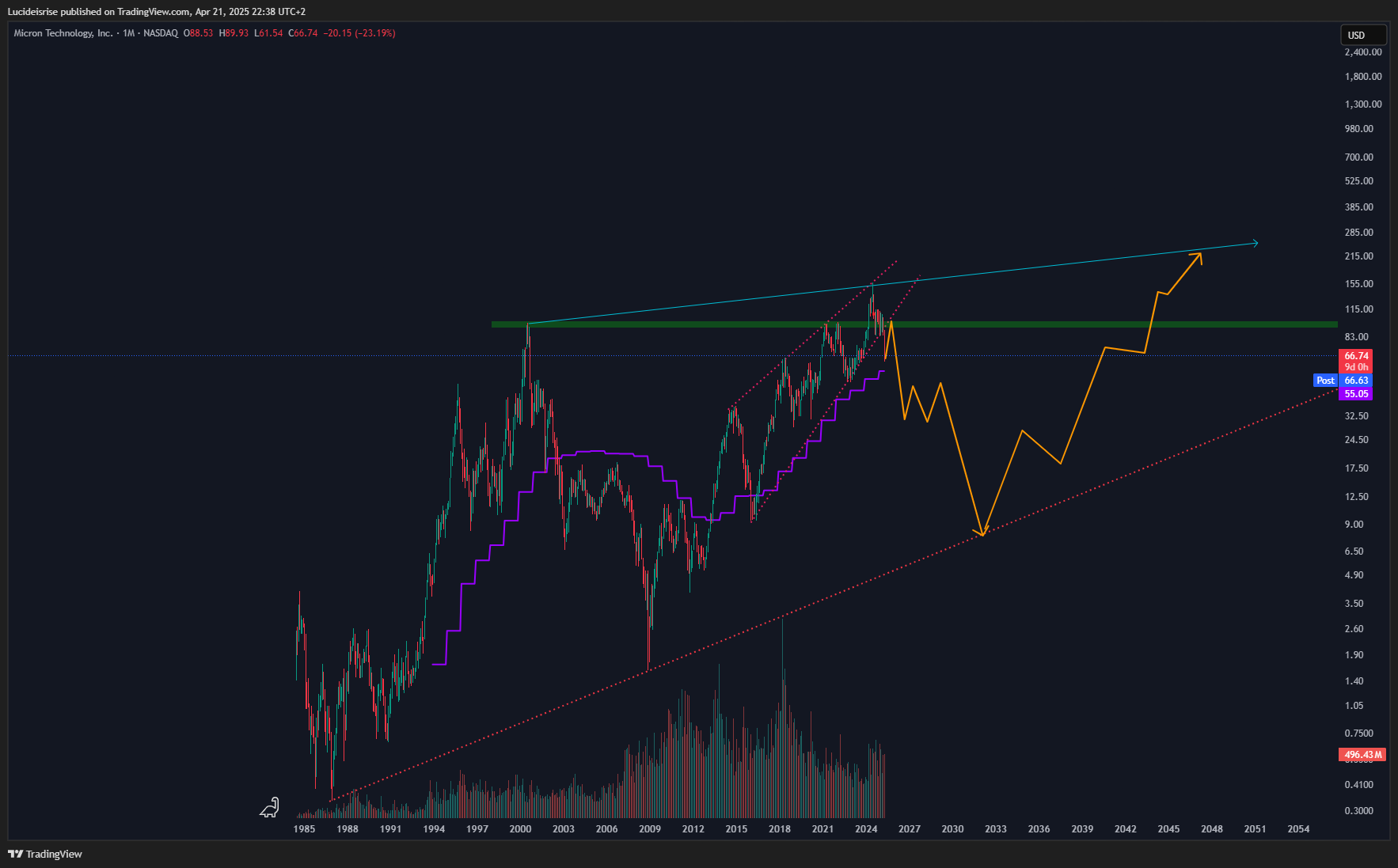Select the red 66.74 current price label

[x=1356, y=356]
